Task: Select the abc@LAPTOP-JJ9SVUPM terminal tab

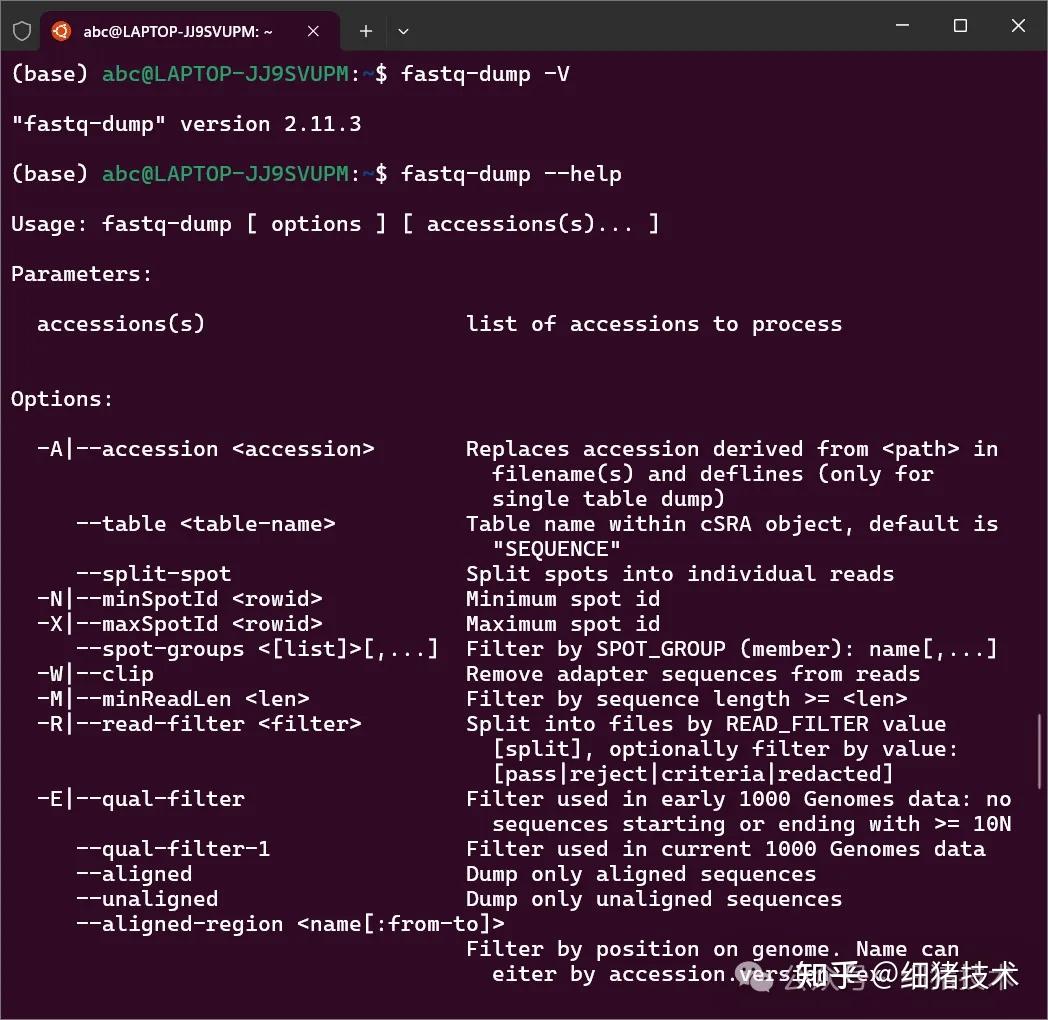Action: click(180, 30)
